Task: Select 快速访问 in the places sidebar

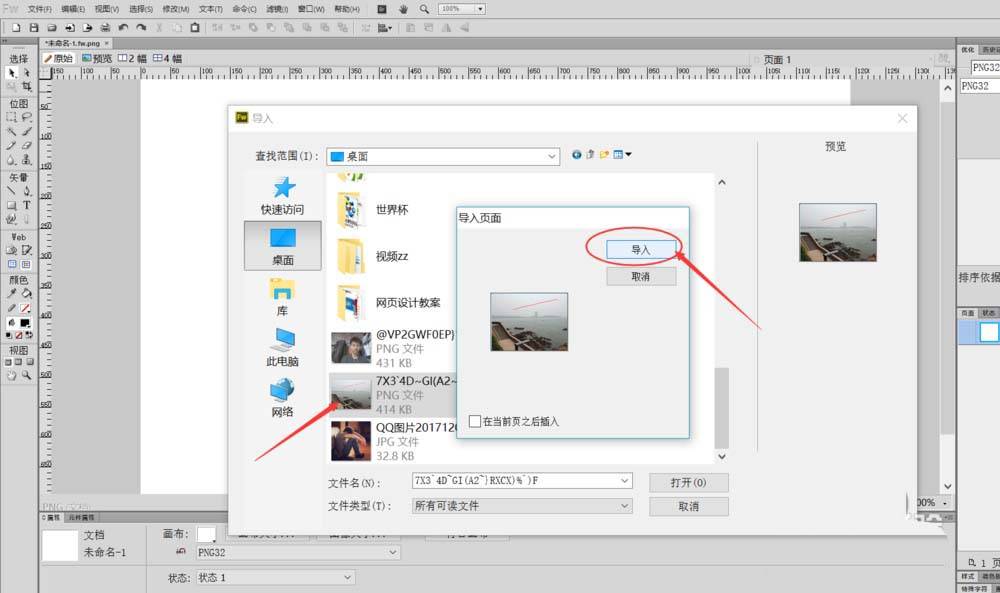Action: pyautogui.click(x=282, y=196)
